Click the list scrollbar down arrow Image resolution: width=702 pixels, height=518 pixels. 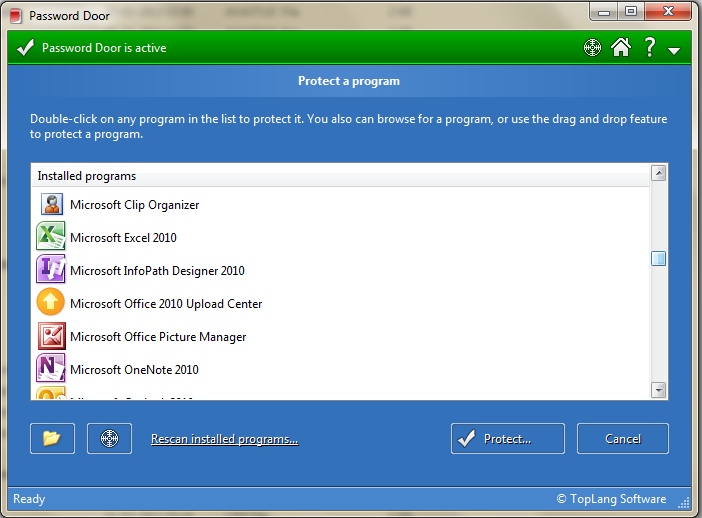(659, 390)
